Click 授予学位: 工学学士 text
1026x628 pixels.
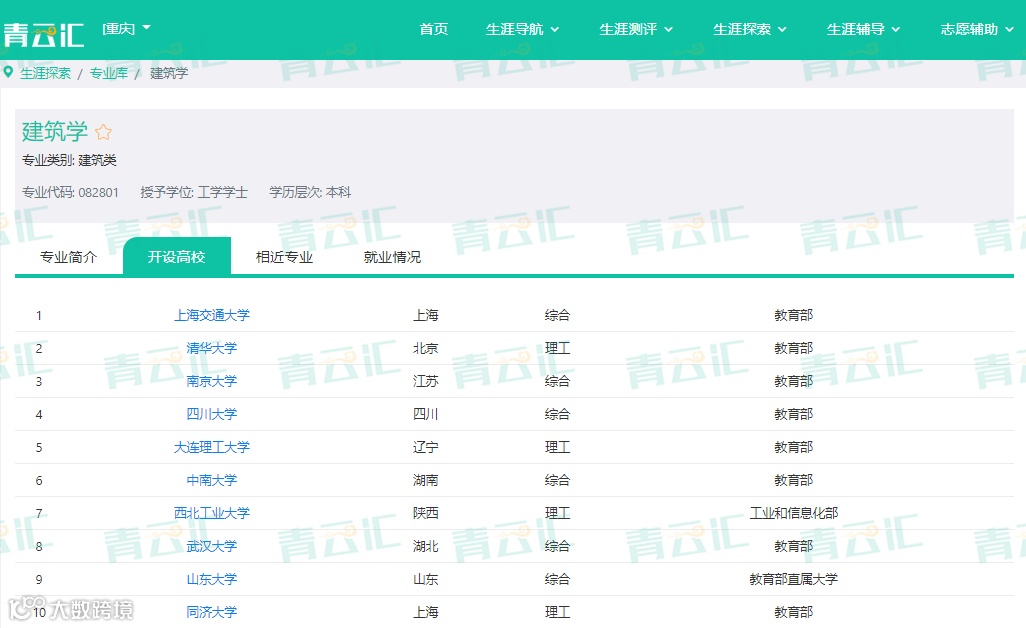[x=194, y=192]
